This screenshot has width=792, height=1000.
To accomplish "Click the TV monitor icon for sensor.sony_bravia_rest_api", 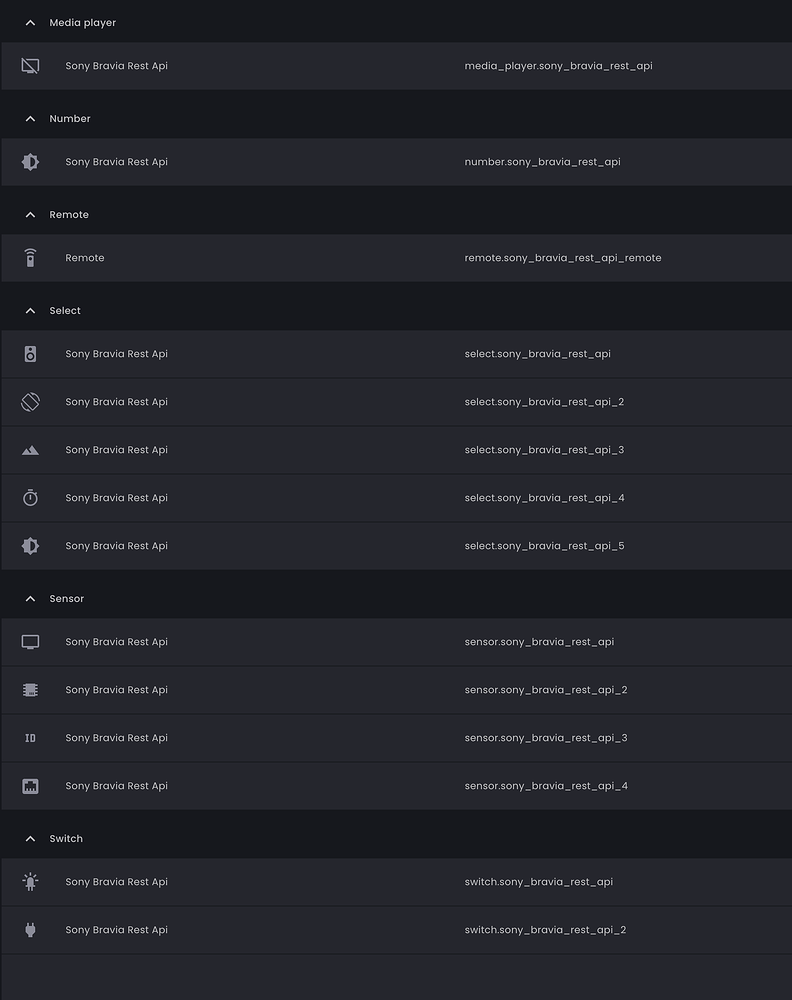I will click(x=30, y=642).
